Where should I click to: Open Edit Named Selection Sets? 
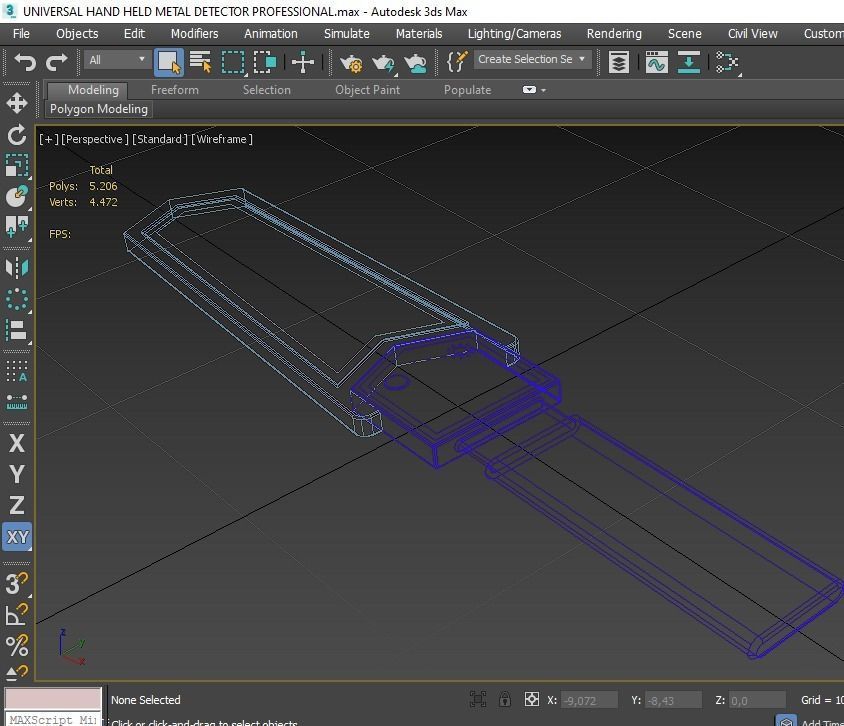pyautogui.click(x=456, y=62)
